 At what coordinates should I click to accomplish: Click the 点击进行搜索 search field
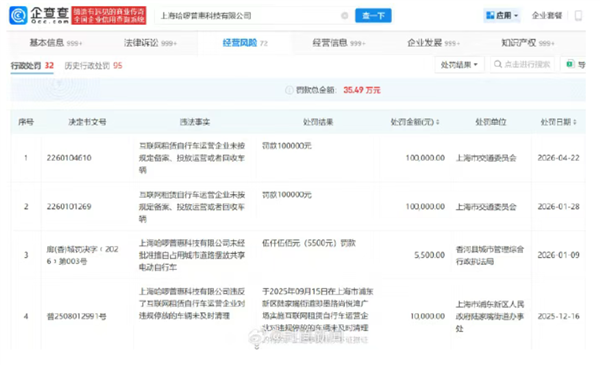[522, 65]
